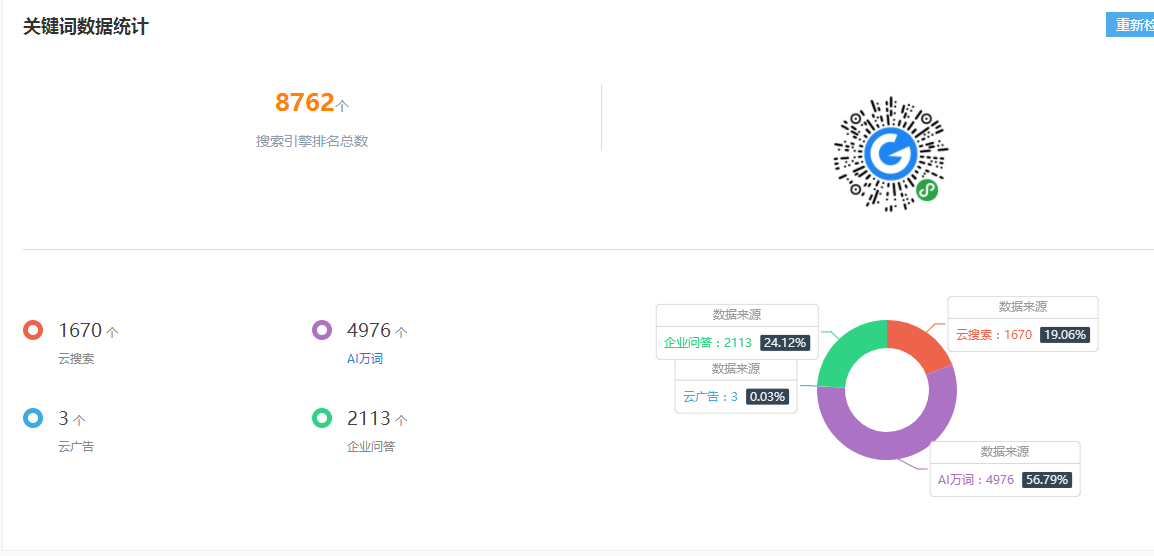
Task: Click the 云搜索：1670 chart label
Action: pyautogui.click(x=994, y=334)
